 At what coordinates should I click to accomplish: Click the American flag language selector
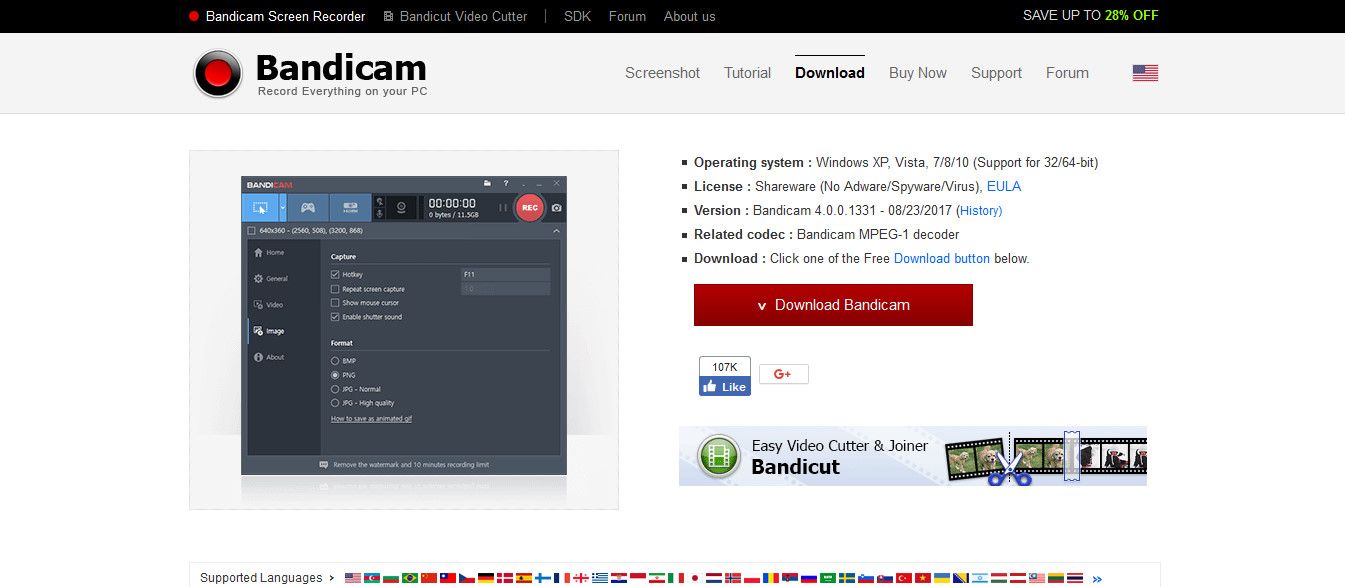tap(1143, 72)
